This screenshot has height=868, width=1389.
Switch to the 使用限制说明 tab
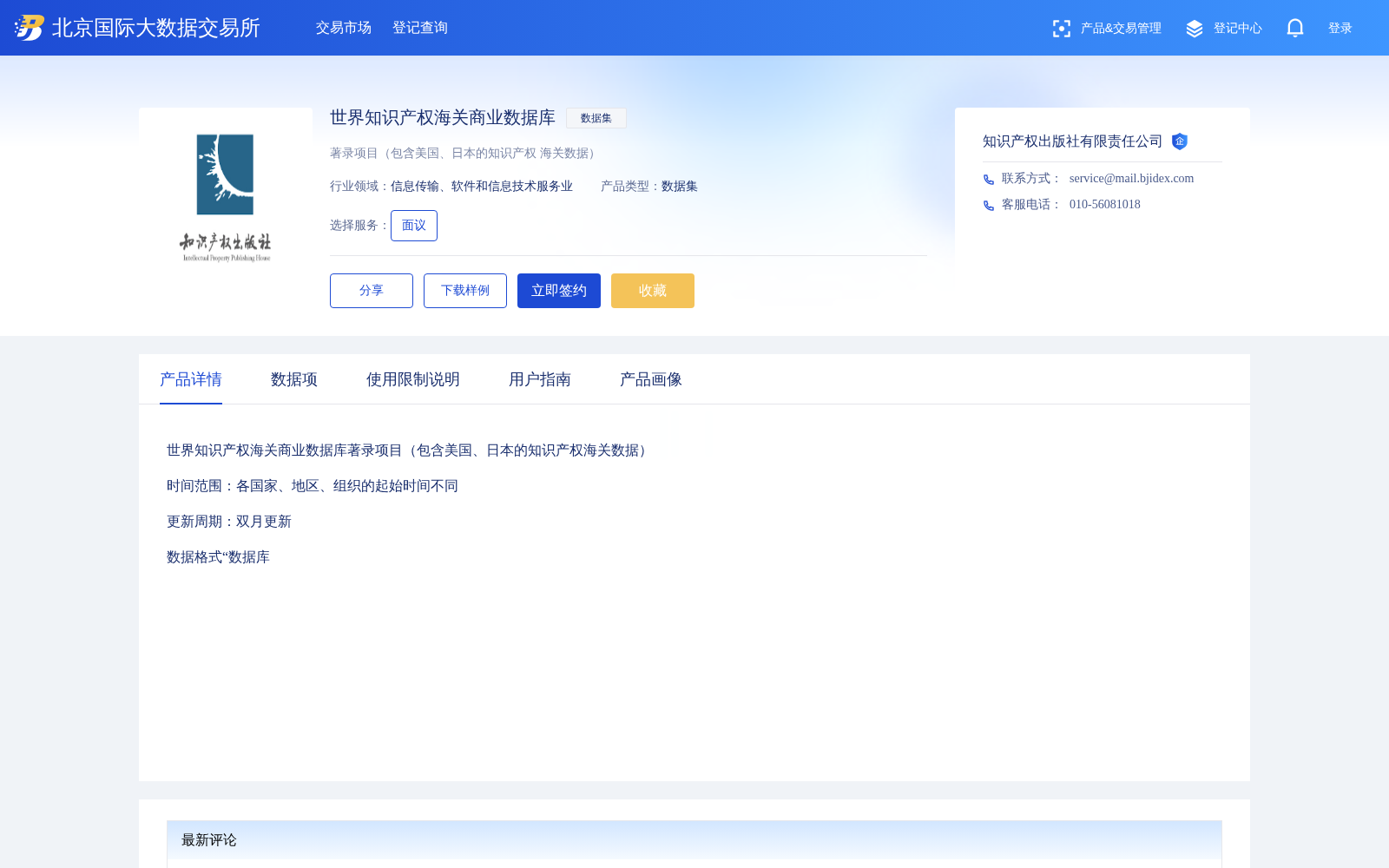[x=413, y=379]
